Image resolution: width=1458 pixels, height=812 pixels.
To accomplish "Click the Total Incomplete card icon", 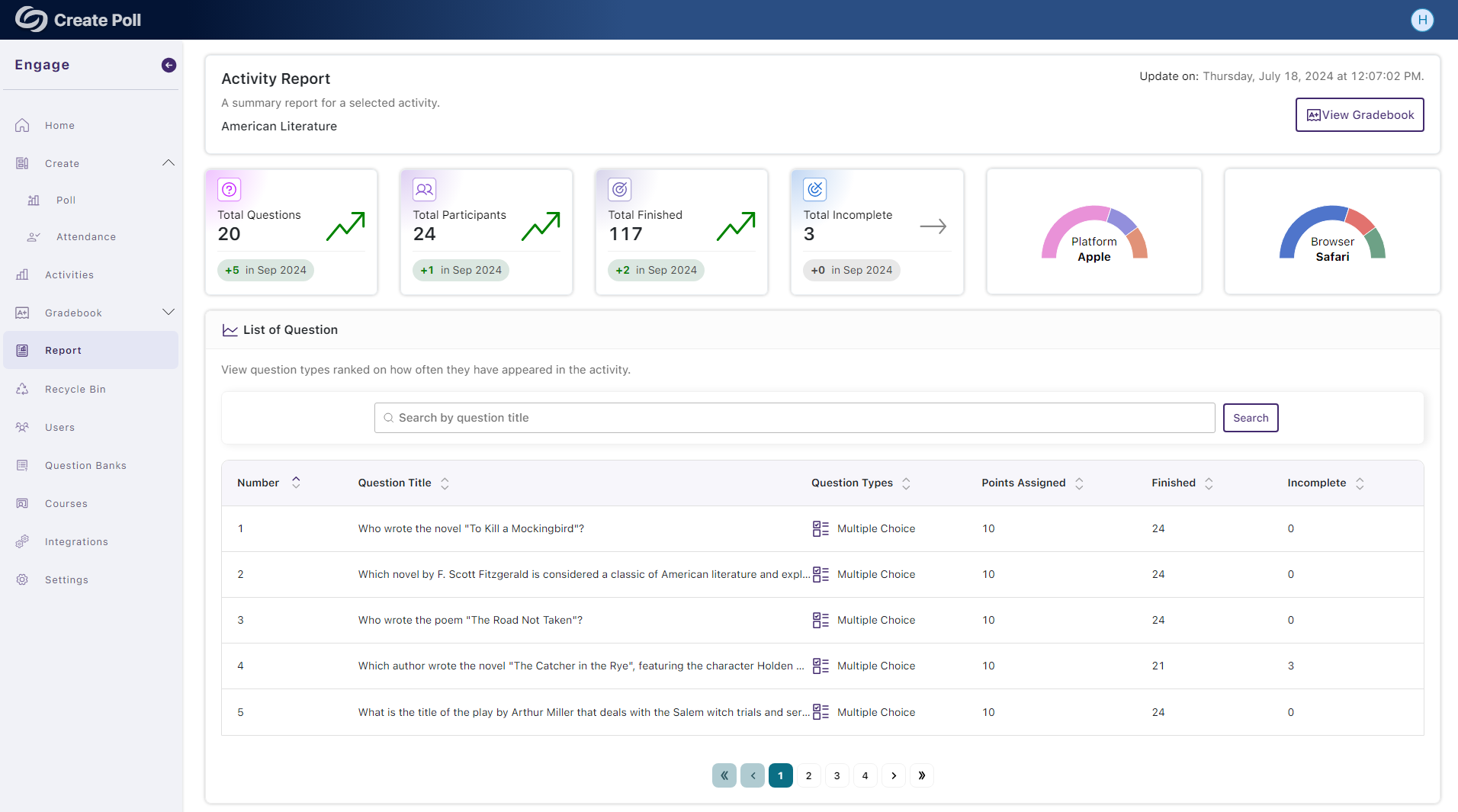I will tap(814, 189).
